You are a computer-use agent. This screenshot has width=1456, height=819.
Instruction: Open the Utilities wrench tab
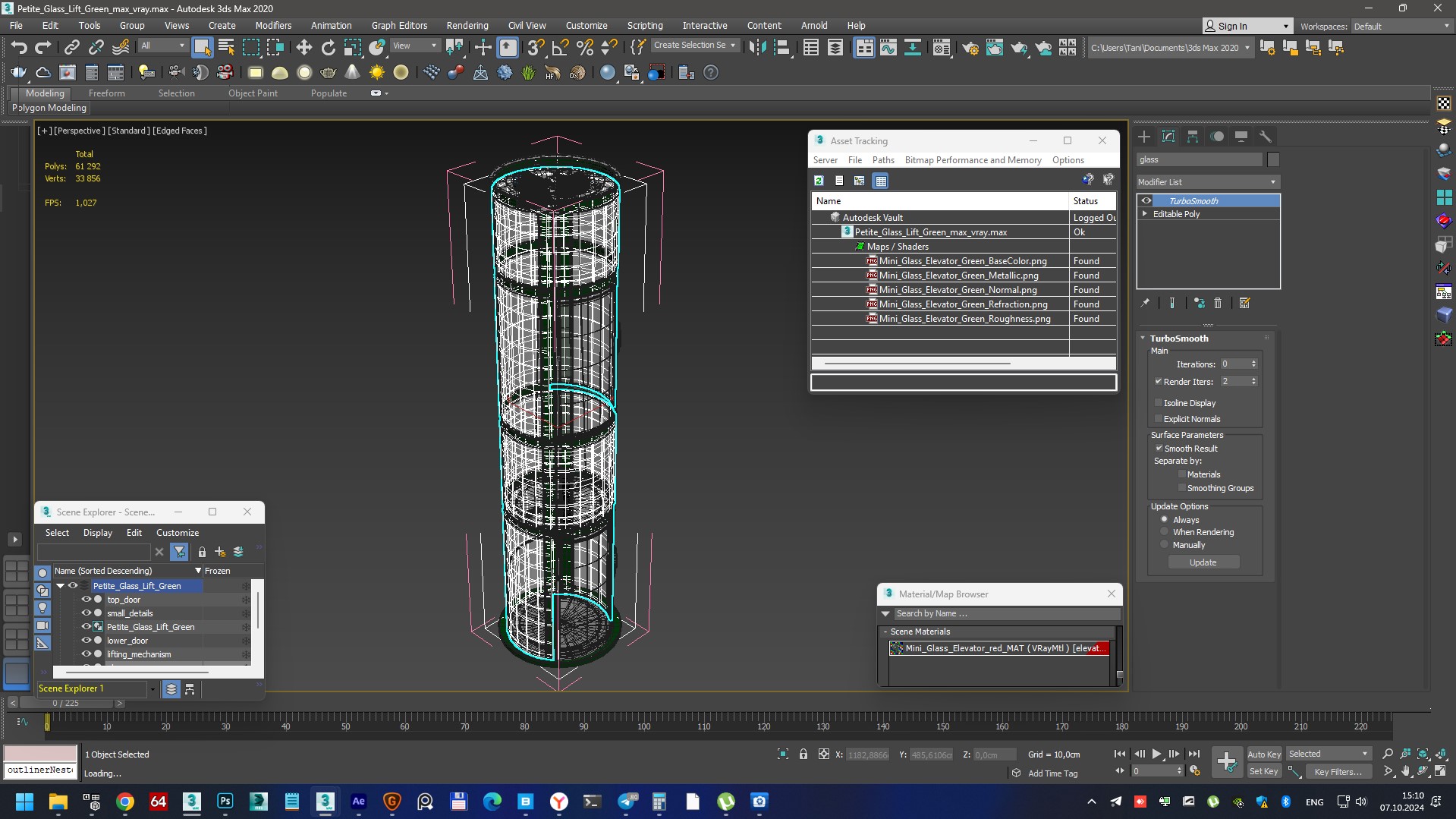tap(1266, 137)
